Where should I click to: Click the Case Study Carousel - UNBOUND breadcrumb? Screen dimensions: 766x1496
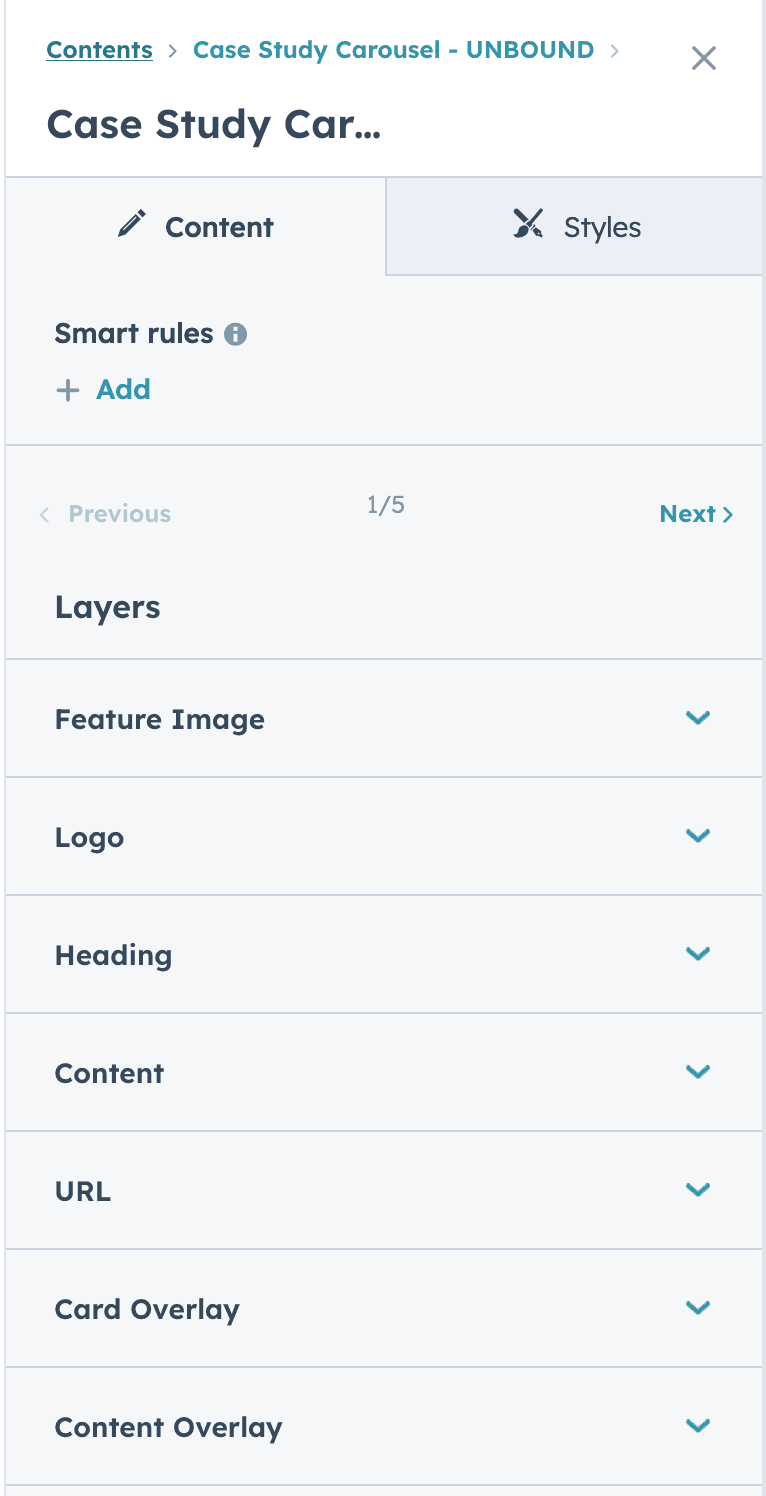(x=392, y=49)
